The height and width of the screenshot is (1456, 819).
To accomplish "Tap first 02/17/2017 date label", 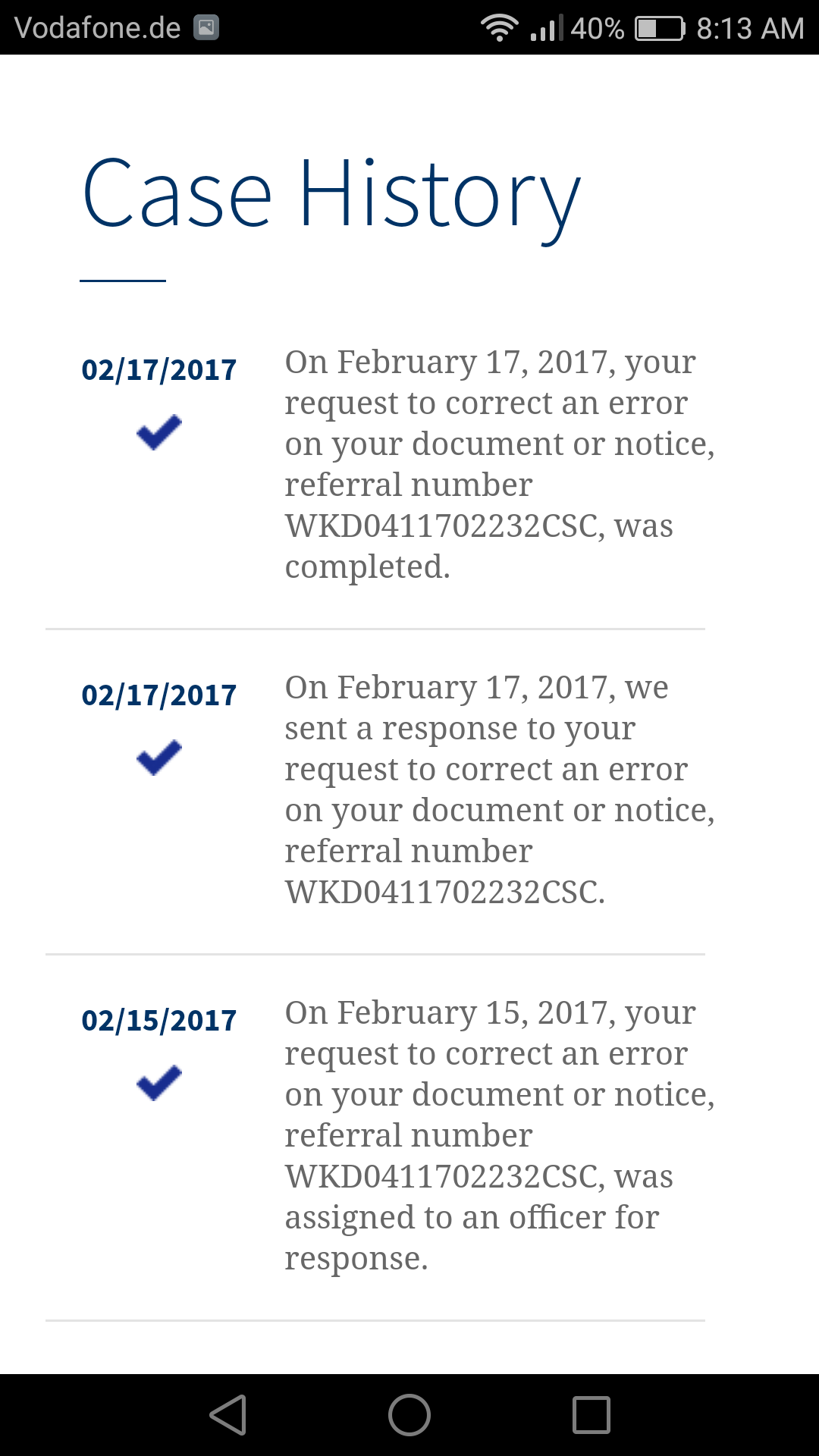I will (x=159, y=370).
